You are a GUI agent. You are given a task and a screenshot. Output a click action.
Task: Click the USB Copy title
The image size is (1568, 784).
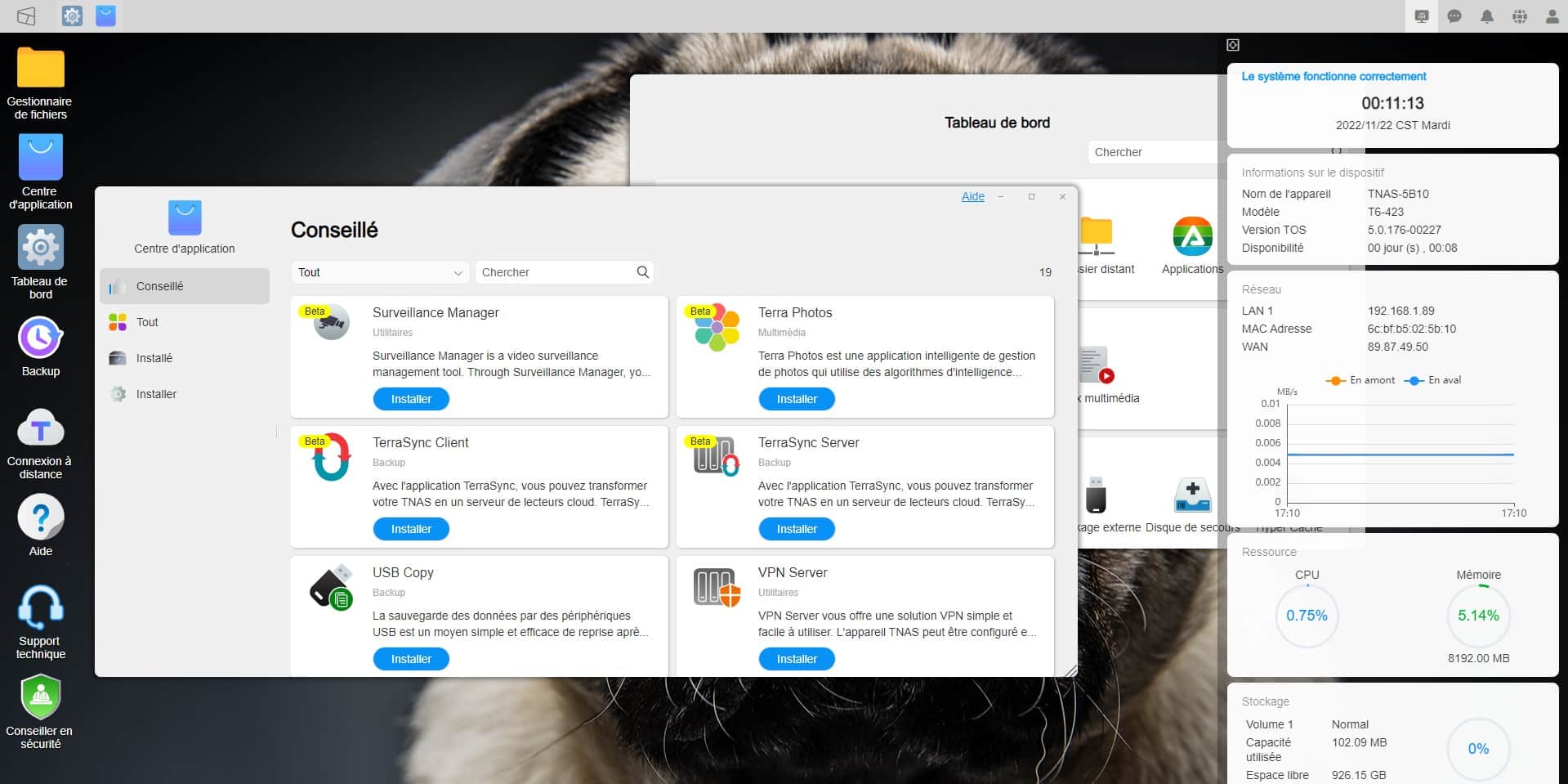tap(403, 572)
